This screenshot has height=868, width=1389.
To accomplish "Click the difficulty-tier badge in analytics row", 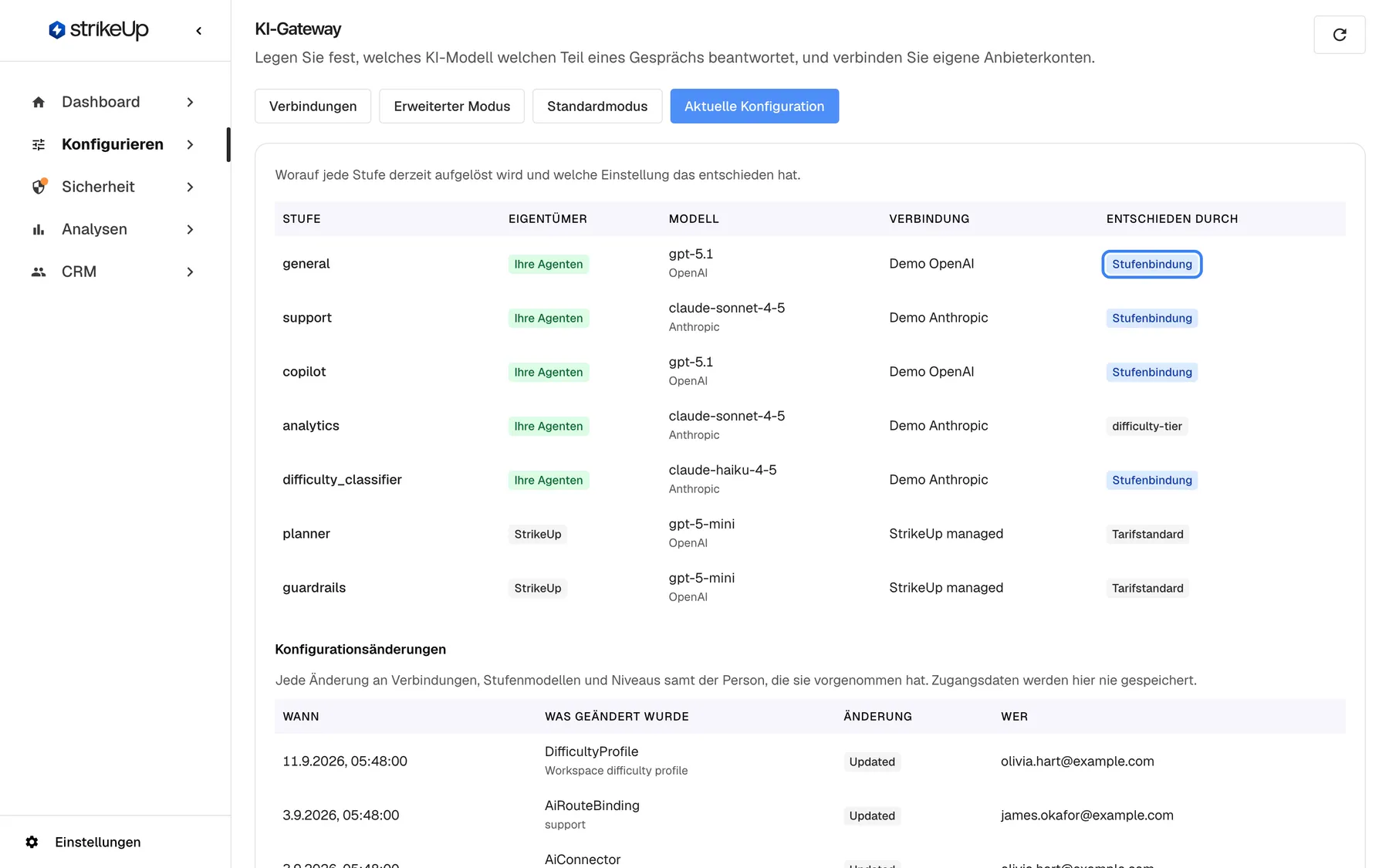I will tap(1147, 427).
